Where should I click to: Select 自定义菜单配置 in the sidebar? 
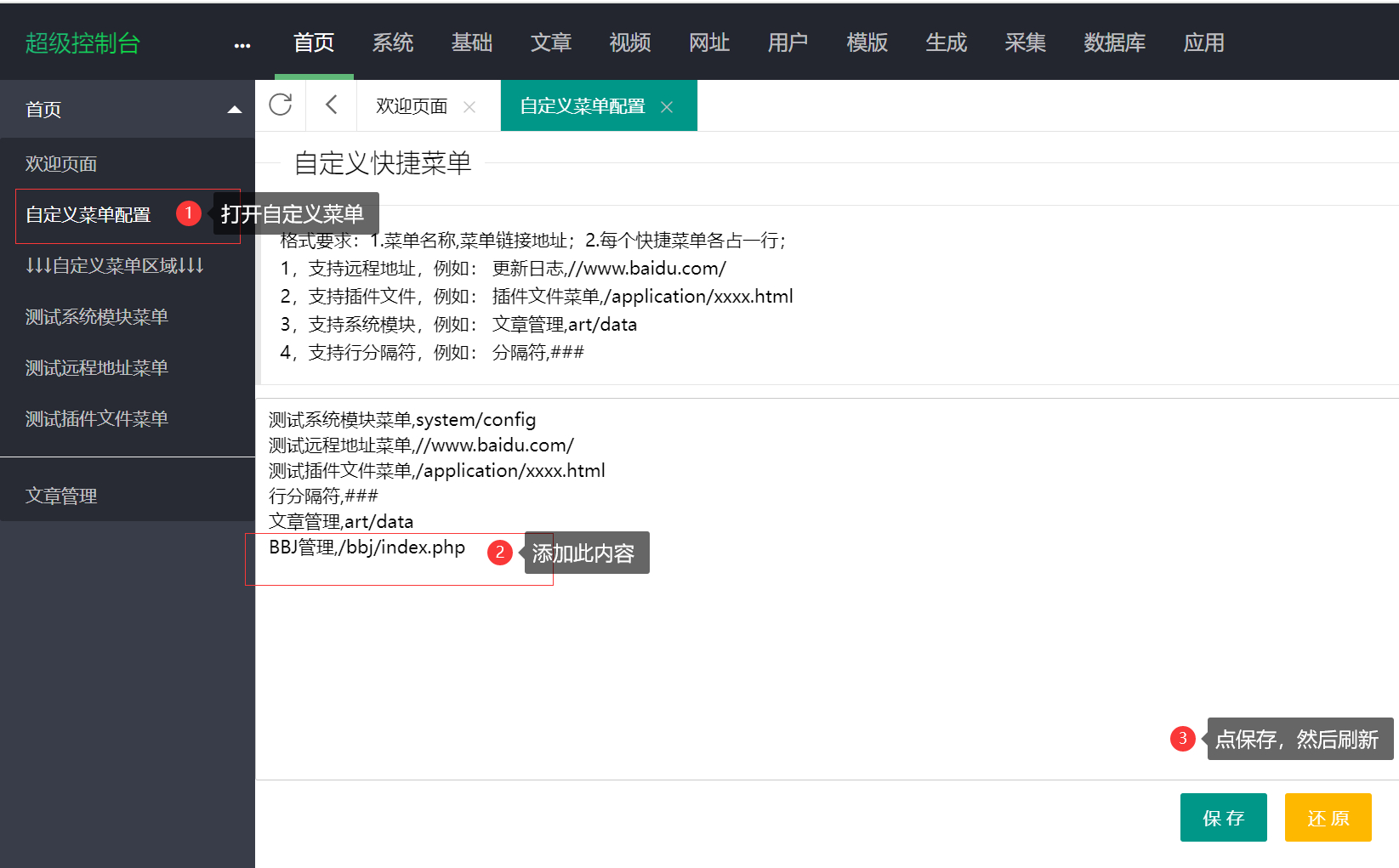click(88, 215)
